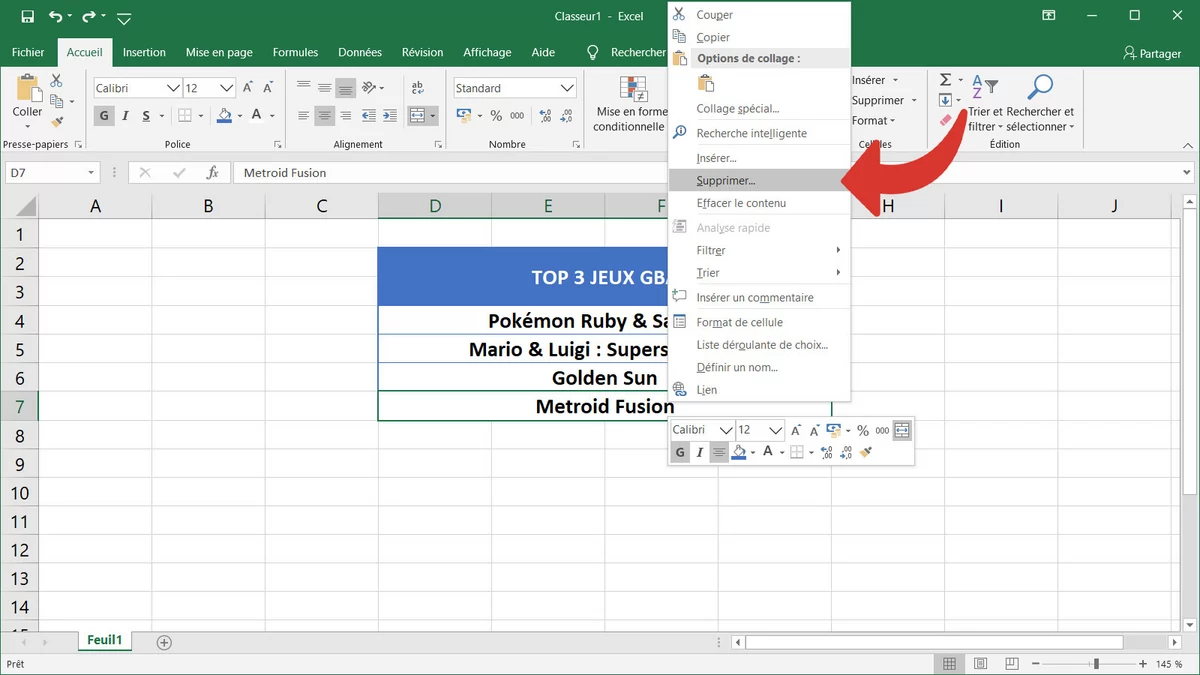1200x675 pixels.
Task: Click the orientation icon in Alignement group
Action: 369,88
